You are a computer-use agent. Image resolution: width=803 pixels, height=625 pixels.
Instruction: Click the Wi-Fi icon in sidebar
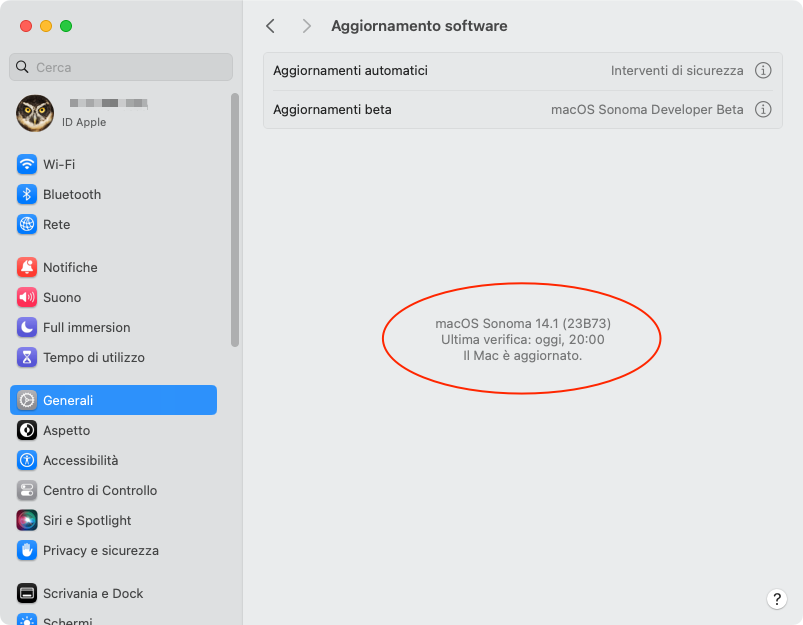27,164
